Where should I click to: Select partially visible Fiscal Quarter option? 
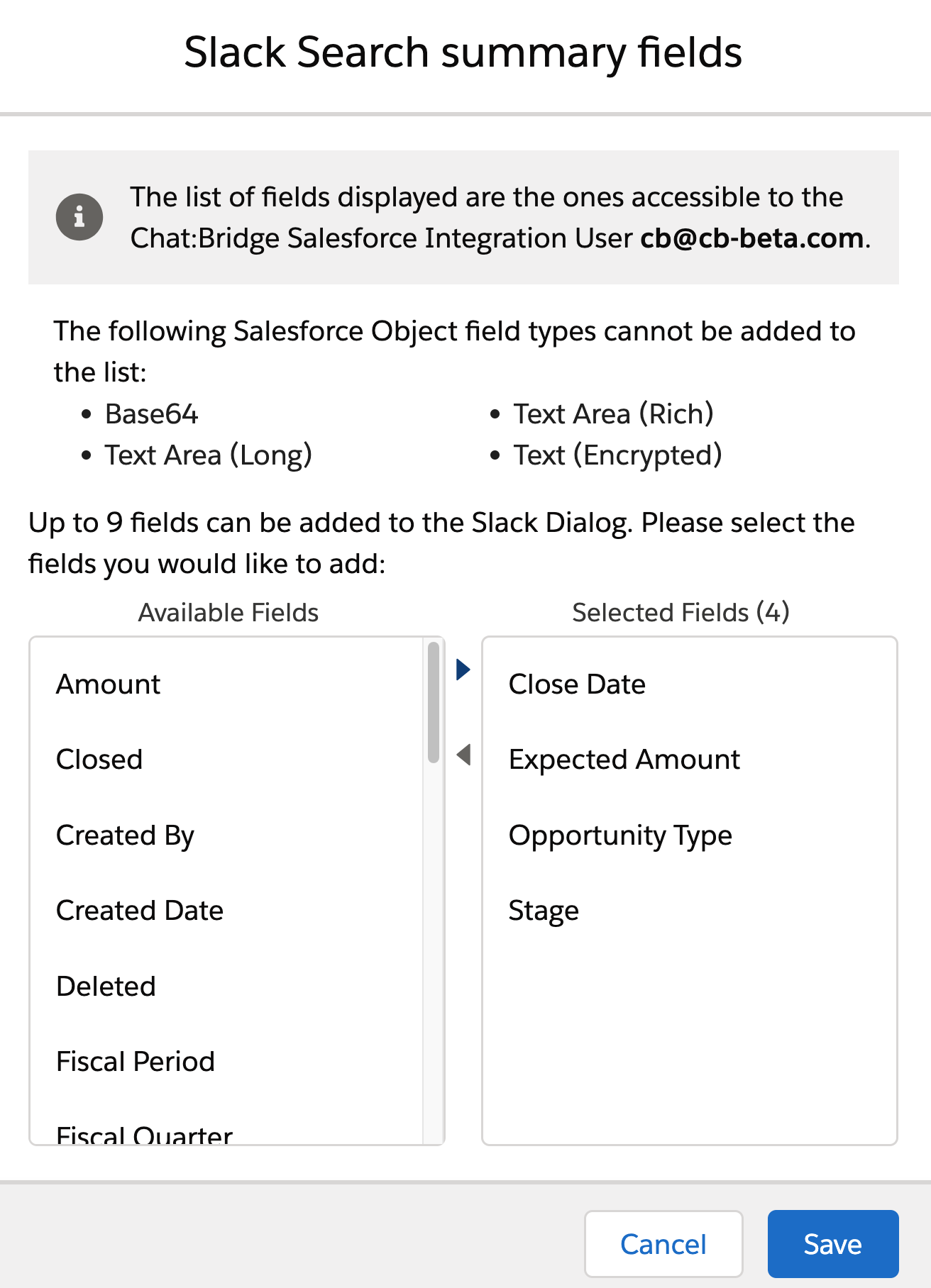(144, 1135)
